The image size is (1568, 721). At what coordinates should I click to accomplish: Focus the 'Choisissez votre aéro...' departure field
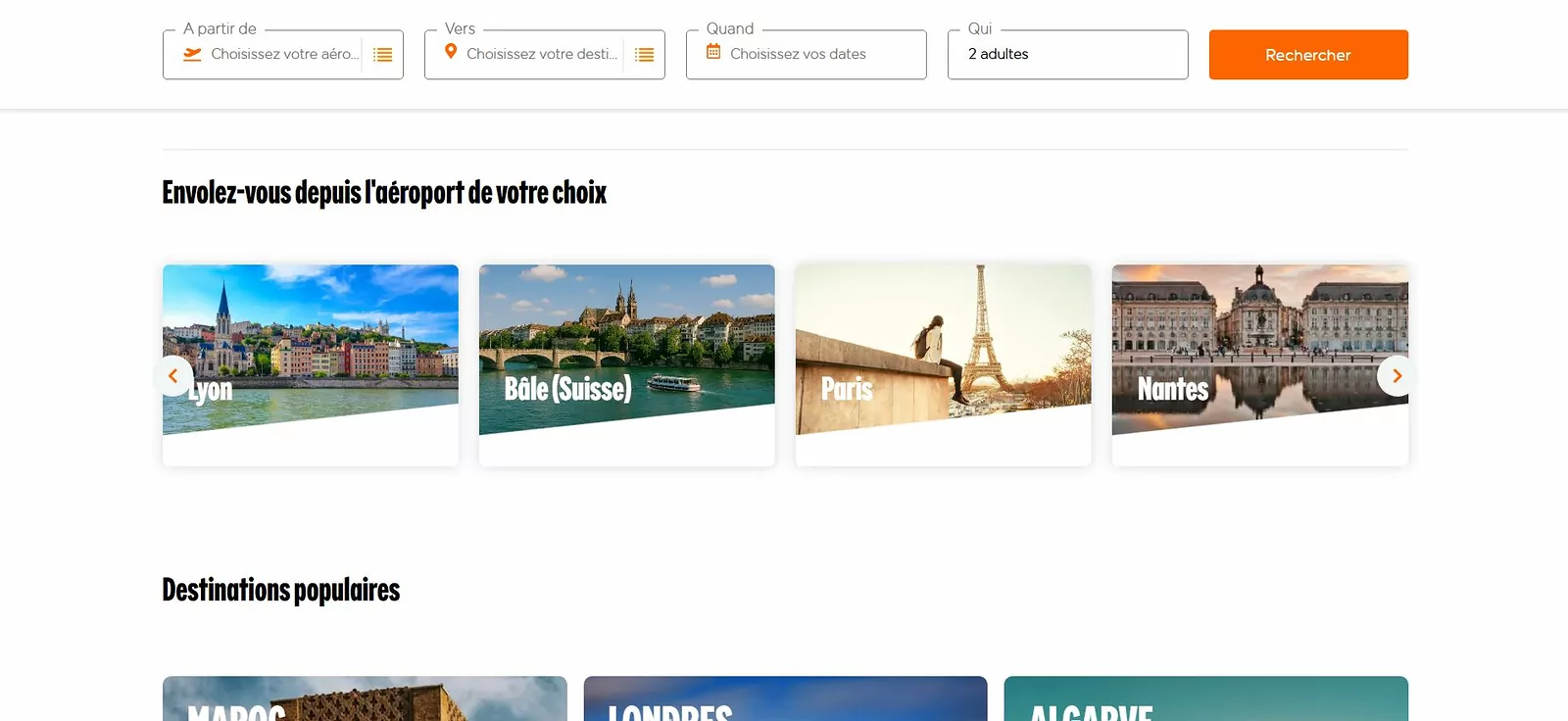(x=284, y=54)
